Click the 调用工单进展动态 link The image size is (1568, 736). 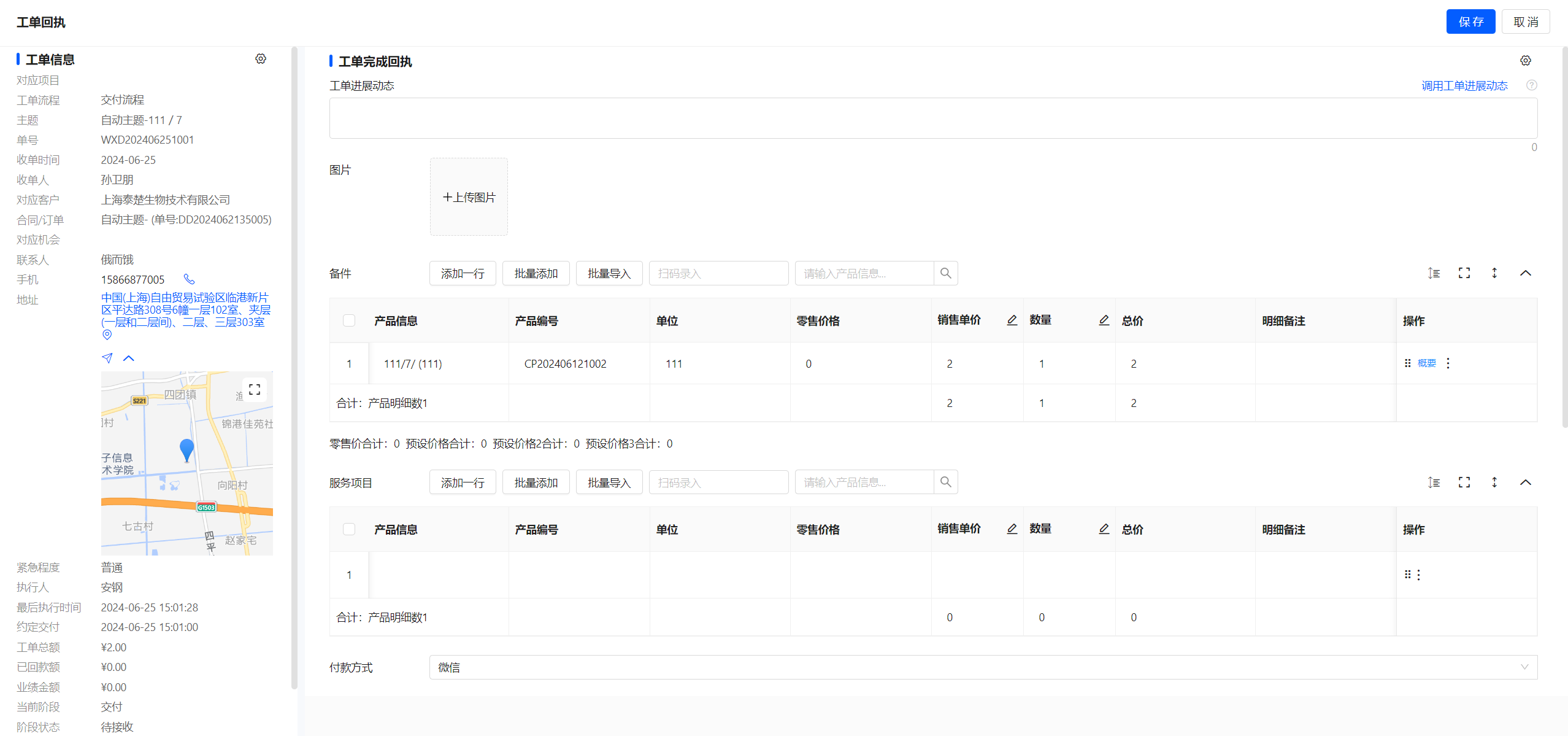pos(1464,85)
